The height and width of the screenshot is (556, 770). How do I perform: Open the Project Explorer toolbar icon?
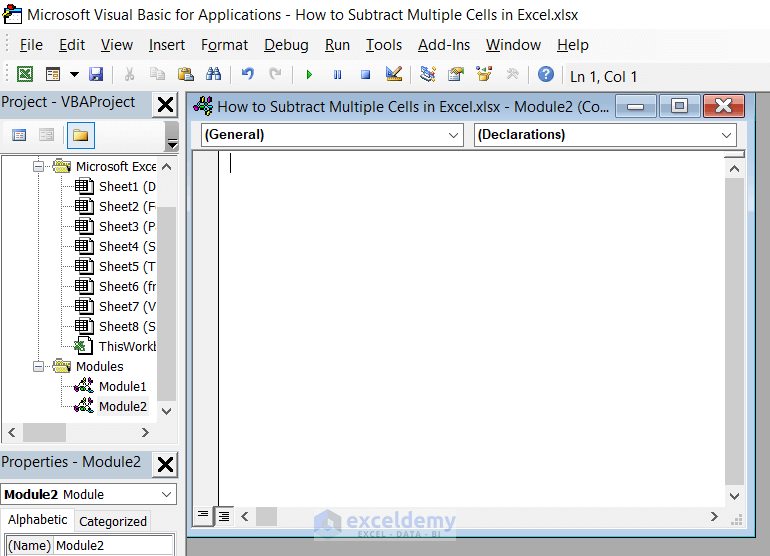[x=428, y=75]
